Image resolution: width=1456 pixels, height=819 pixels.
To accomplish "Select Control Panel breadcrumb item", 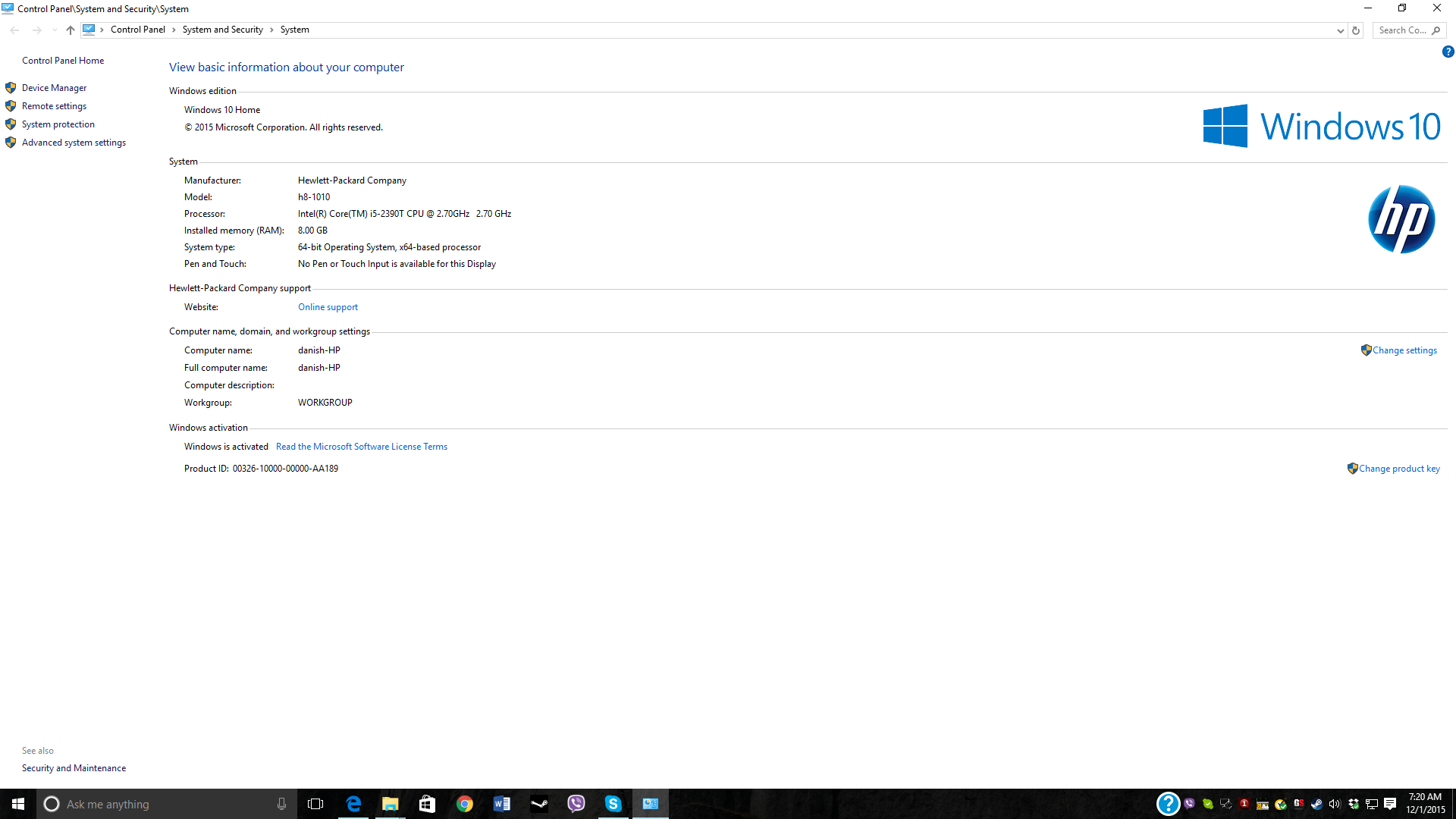I will 137,30.
